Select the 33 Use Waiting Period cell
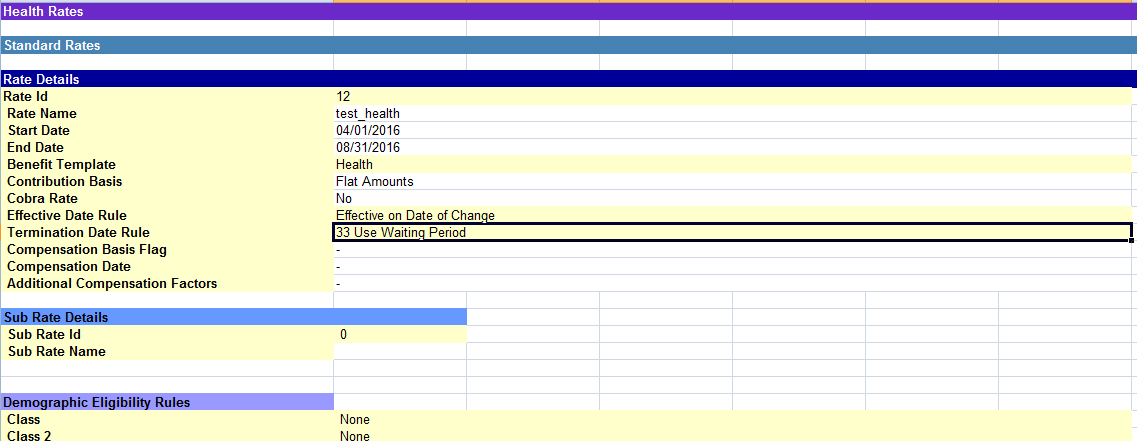Screen dimensions: 1137x441 point(732,233)
